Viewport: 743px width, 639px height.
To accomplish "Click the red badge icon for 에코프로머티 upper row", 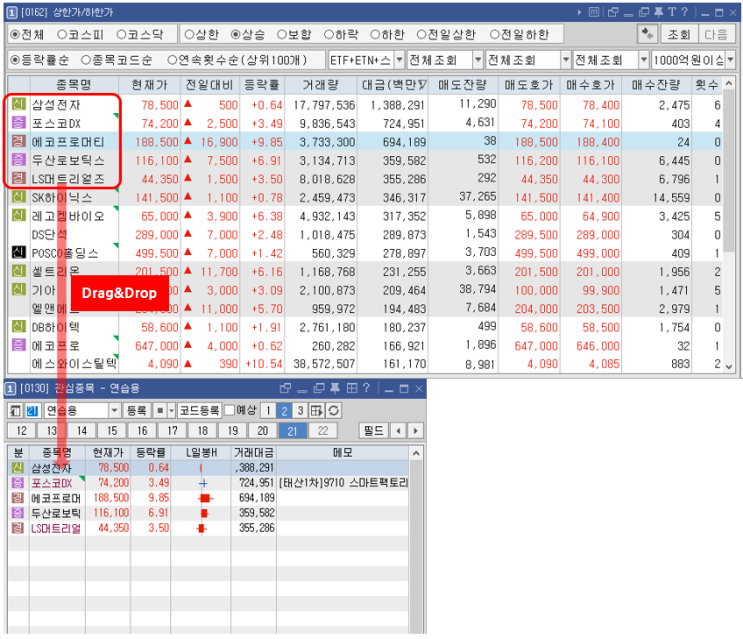I will (18, 141).
